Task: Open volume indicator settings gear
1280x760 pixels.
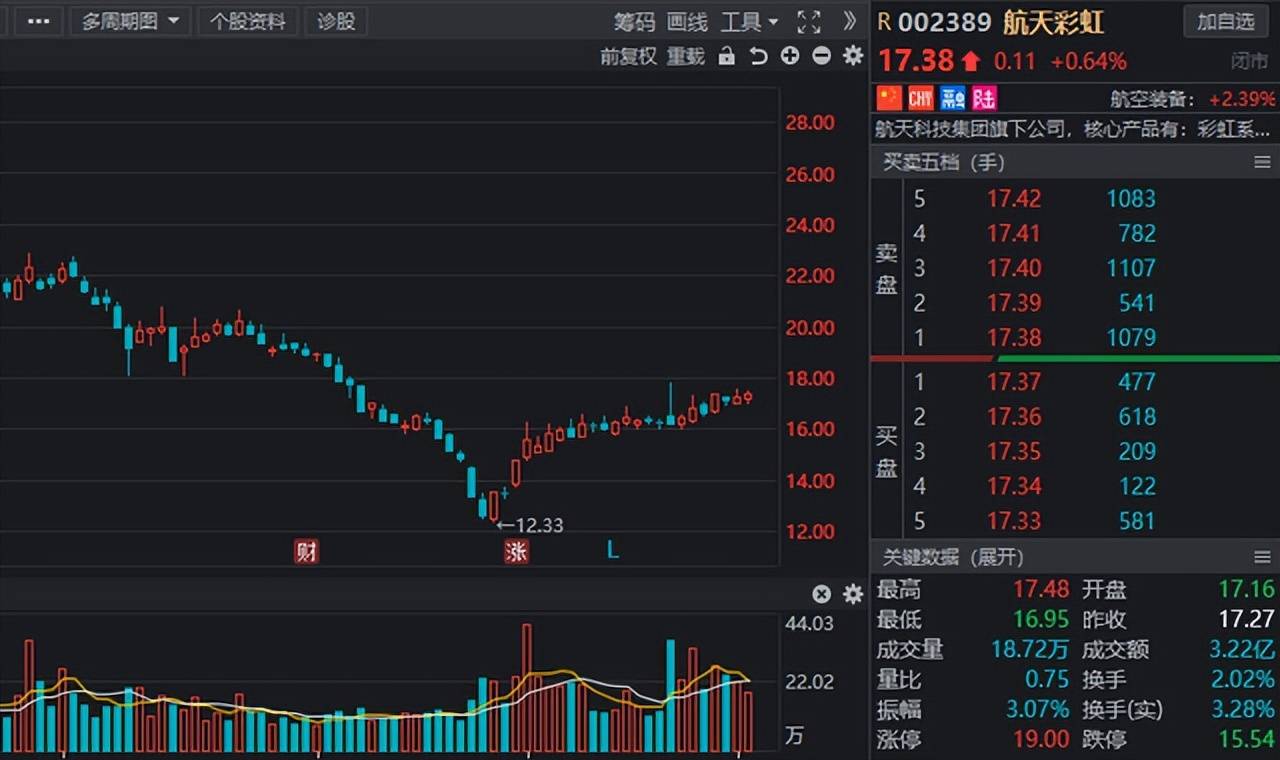Action: point(853,595)
